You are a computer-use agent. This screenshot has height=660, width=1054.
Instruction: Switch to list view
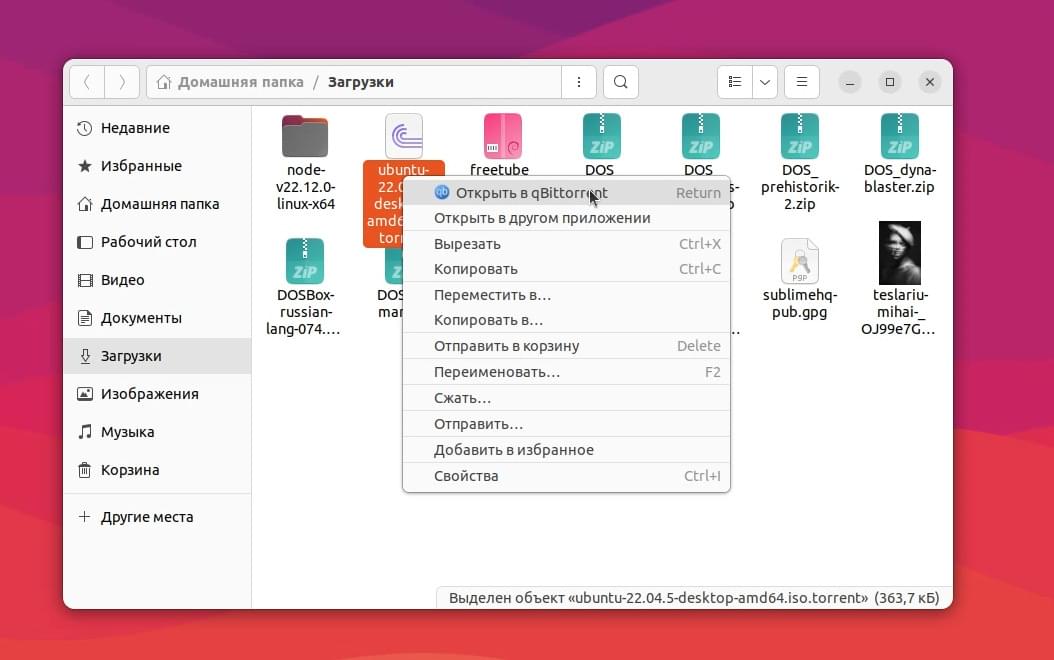(735, 82)
